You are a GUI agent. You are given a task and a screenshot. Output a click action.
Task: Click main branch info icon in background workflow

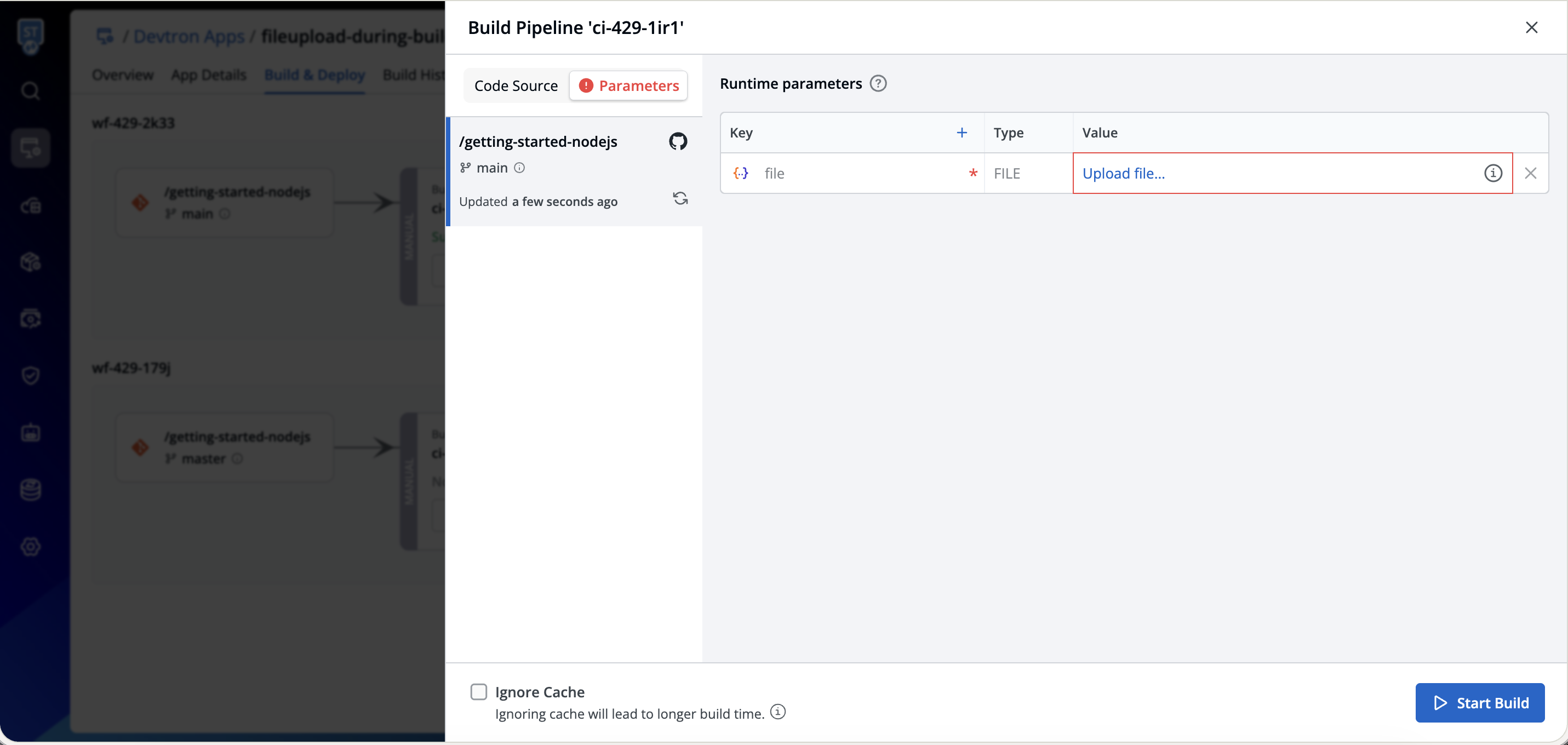pos(225,214)
